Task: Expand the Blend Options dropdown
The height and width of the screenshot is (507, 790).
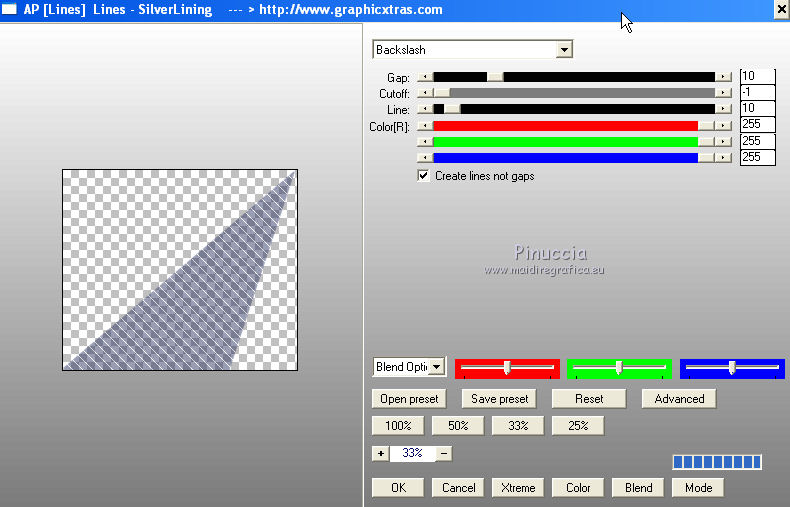Action: coord(437,366)
